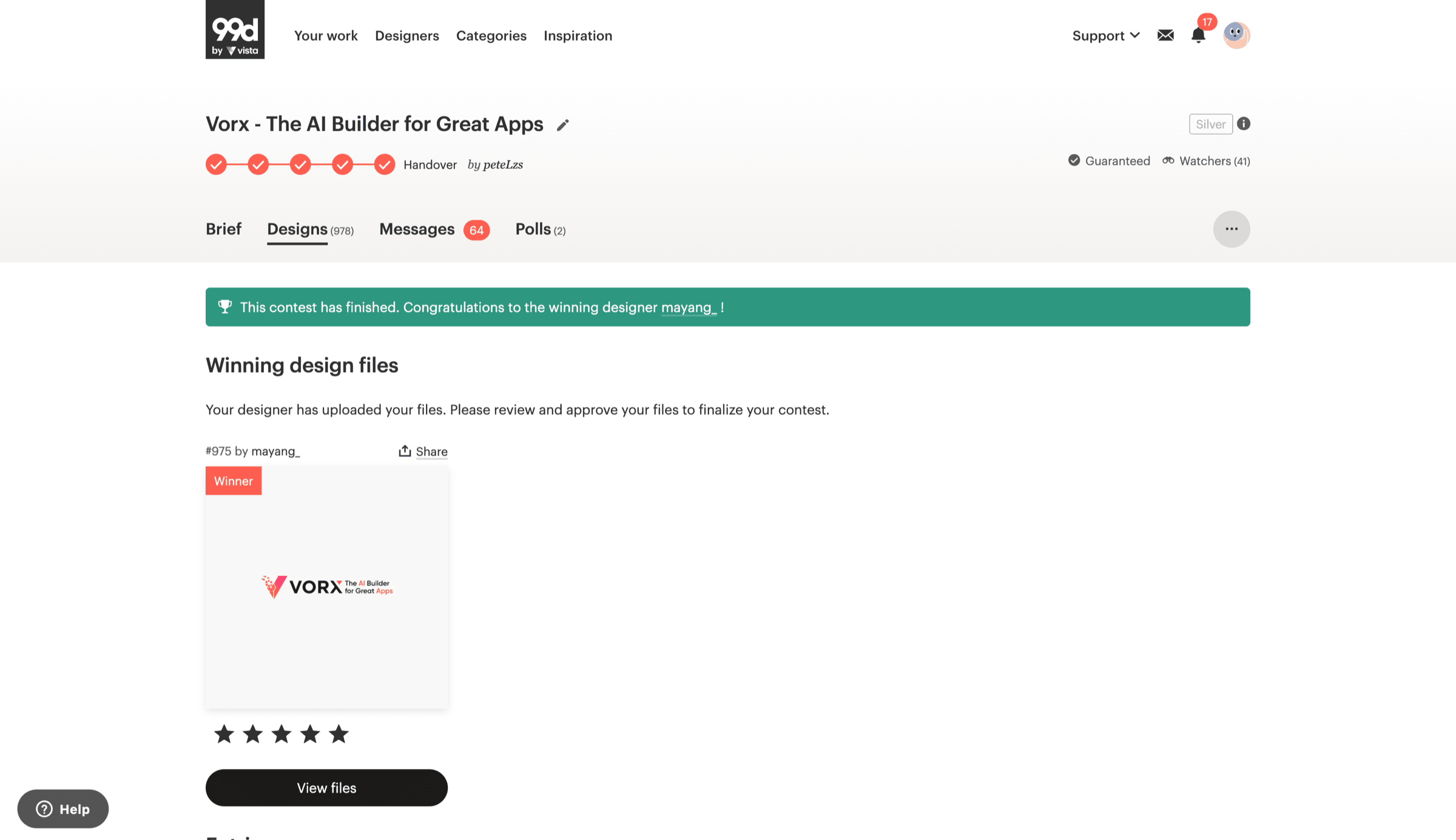Click the Watchers binoculars icon
This screenshot has height=840, width=1456.
coord(1168,160)
